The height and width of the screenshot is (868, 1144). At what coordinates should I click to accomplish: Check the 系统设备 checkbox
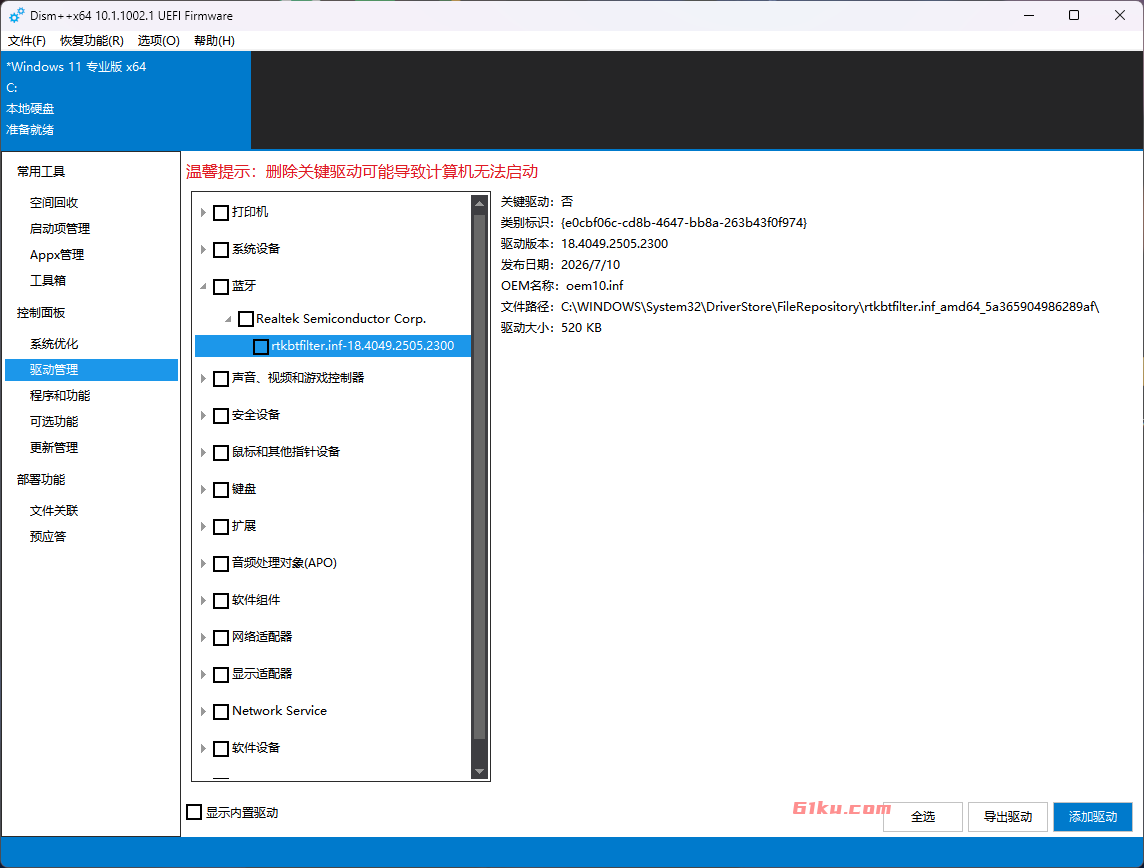tap(221, 249)
